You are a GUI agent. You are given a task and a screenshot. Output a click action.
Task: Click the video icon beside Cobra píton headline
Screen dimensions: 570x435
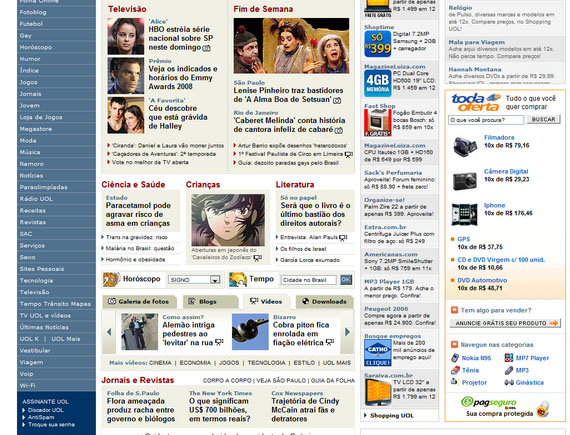pos(330,342)
